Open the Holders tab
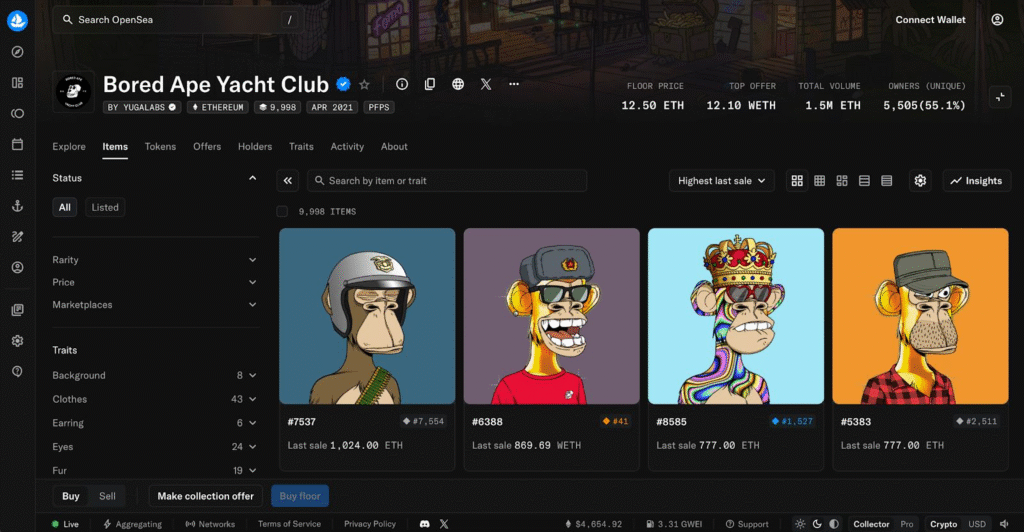 click(x=255, y=147)
